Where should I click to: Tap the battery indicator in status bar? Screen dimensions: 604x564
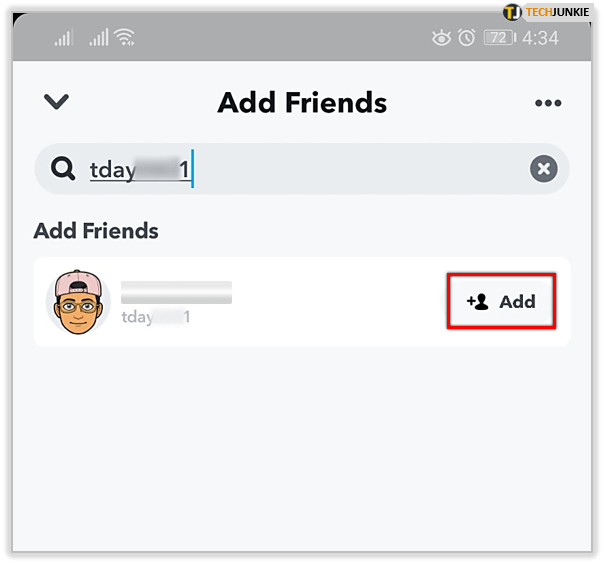point(500,38)
